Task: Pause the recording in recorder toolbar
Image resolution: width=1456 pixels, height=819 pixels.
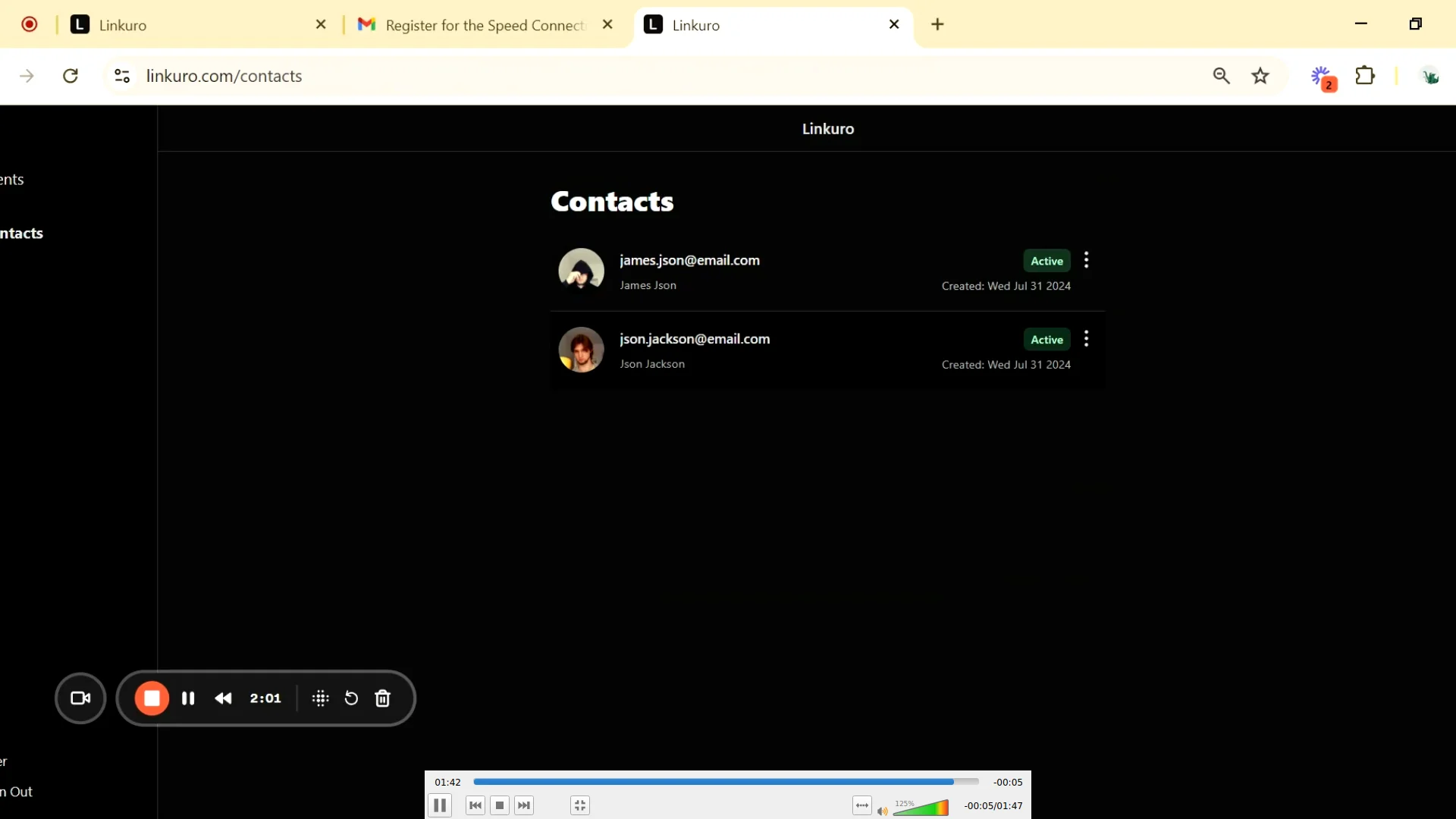Action: pyautogui.click(x=188, y=698)
